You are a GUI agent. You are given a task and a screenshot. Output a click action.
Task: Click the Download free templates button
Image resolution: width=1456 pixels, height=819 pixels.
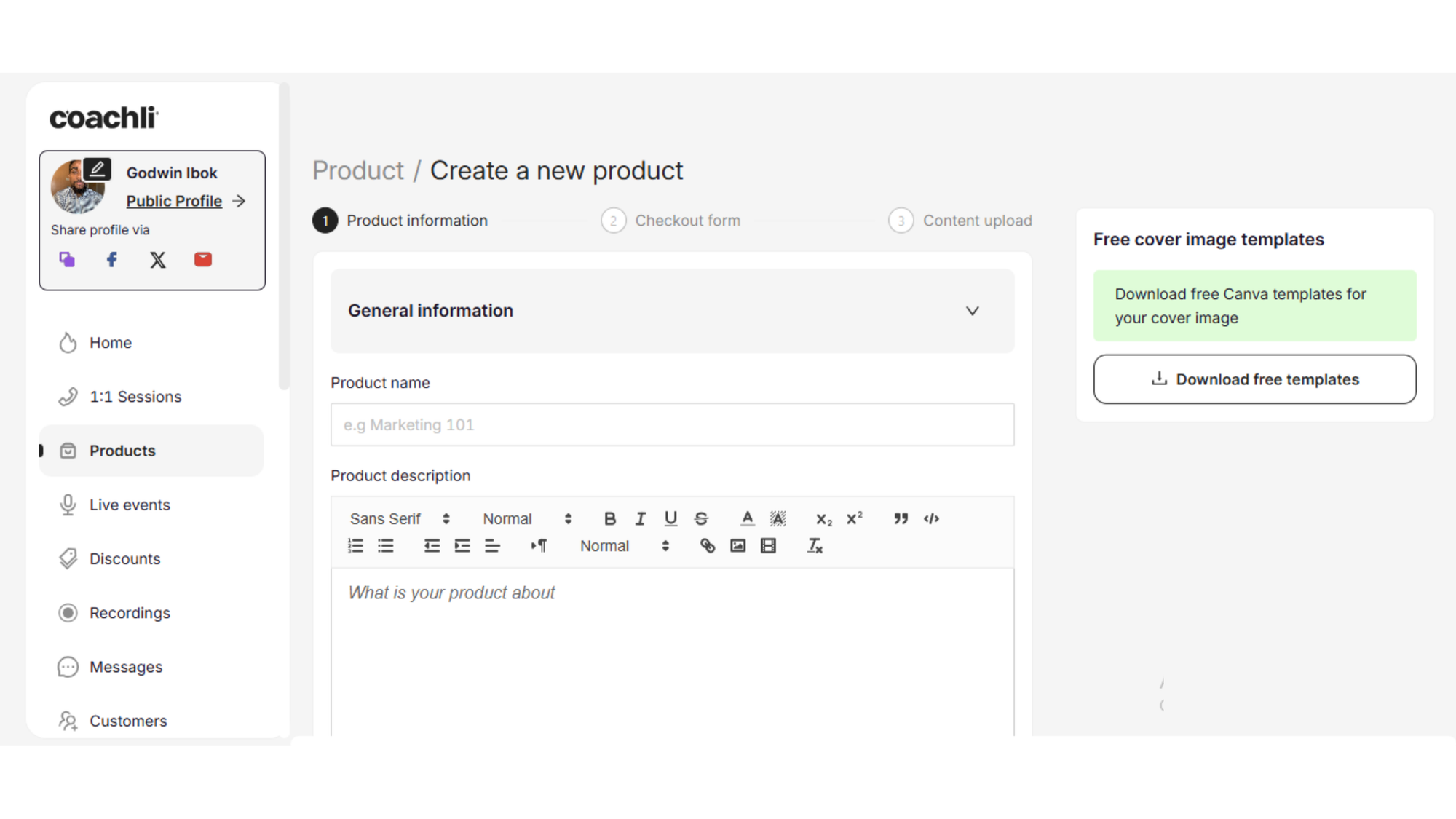point(1254,379)
